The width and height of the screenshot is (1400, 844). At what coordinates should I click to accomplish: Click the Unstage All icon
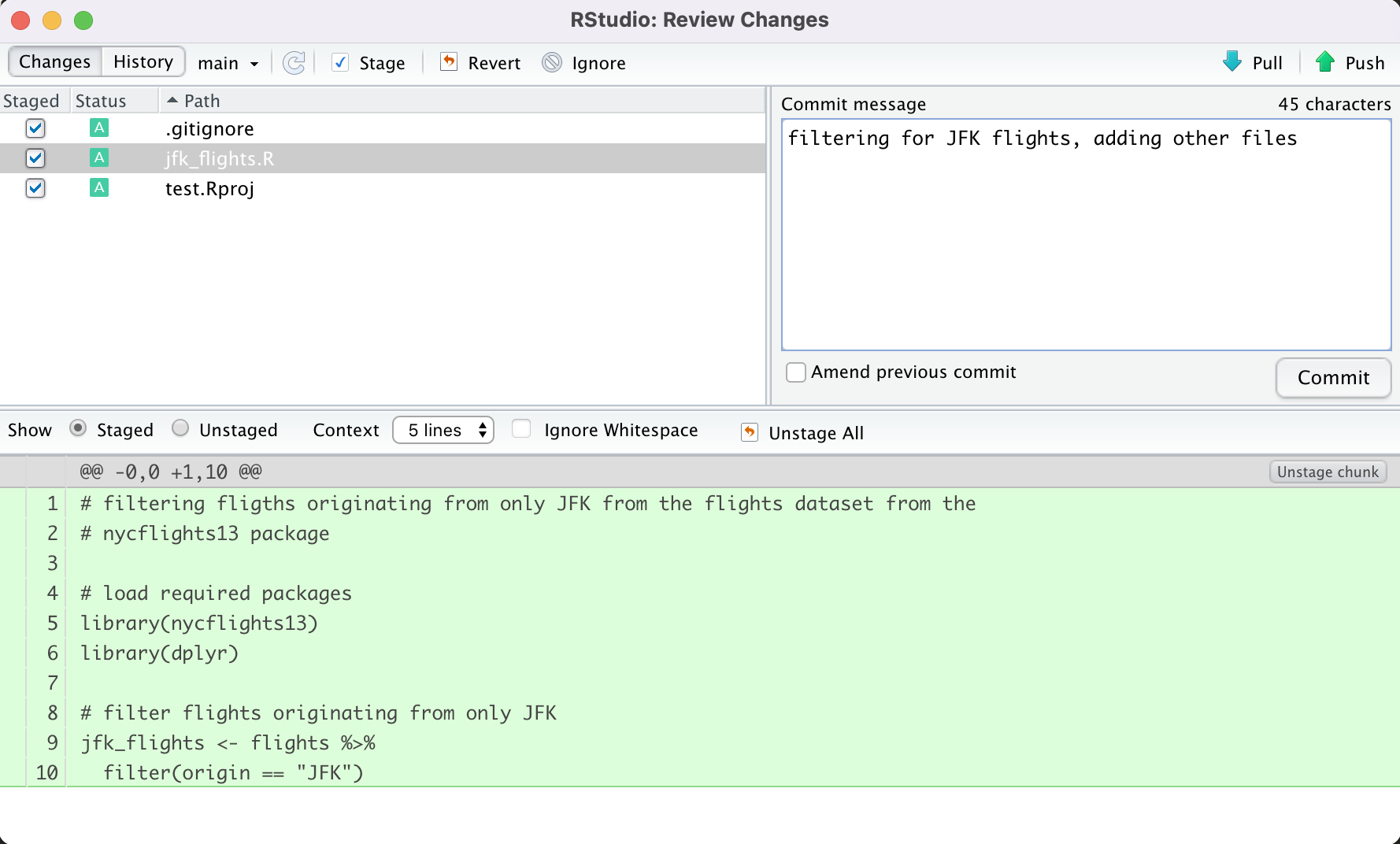point(750,432)
